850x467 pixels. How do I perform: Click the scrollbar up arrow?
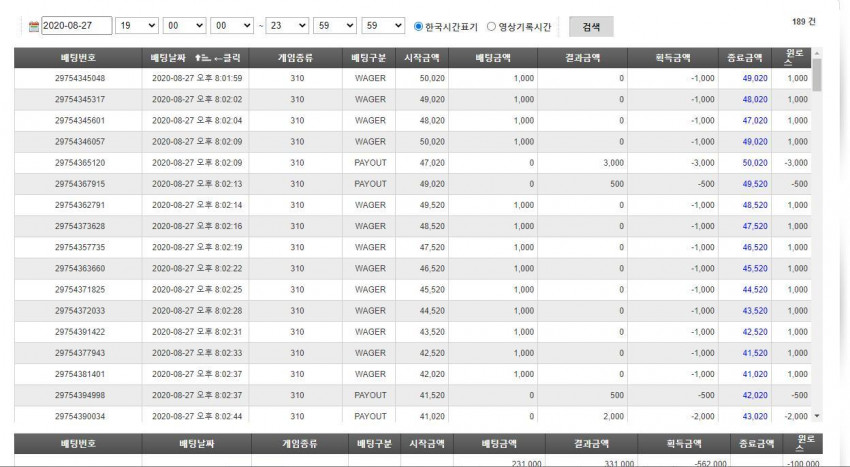point(817,53)
